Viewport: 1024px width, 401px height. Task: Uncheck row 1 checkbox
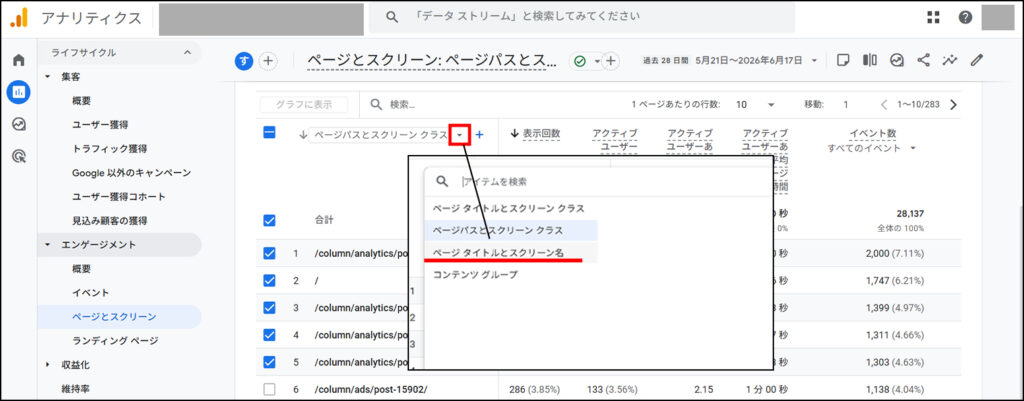click(x=269, y=253)
